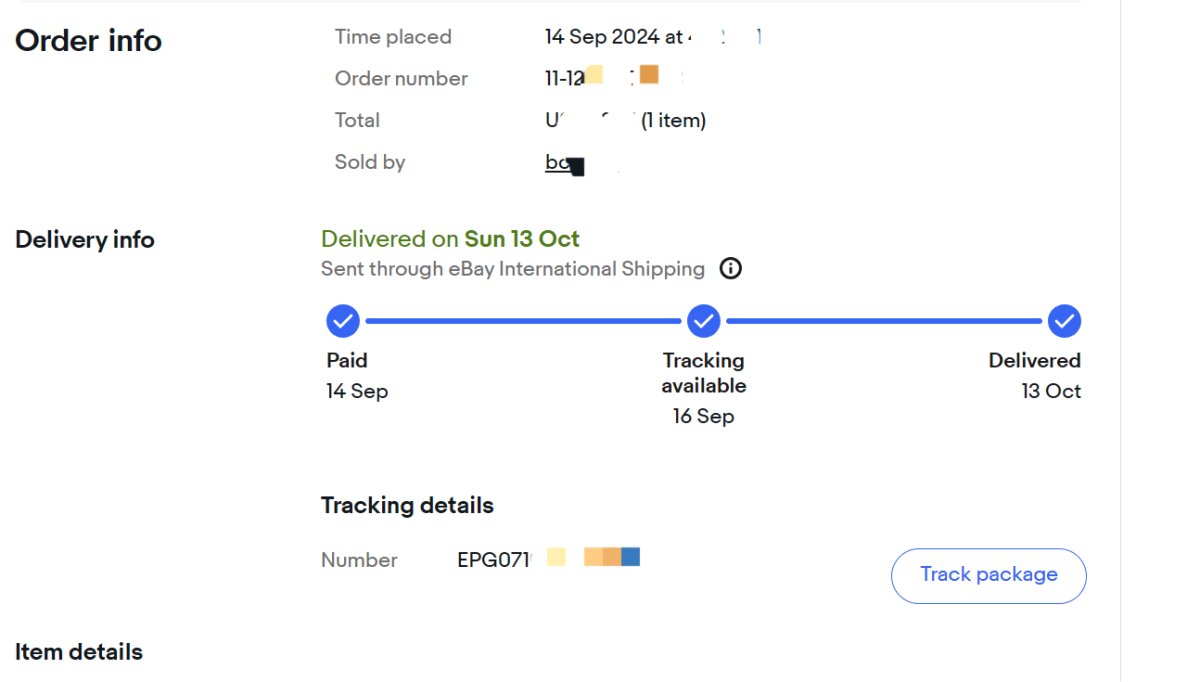Select the EPG071 tracking number

(x=548, y=559)
